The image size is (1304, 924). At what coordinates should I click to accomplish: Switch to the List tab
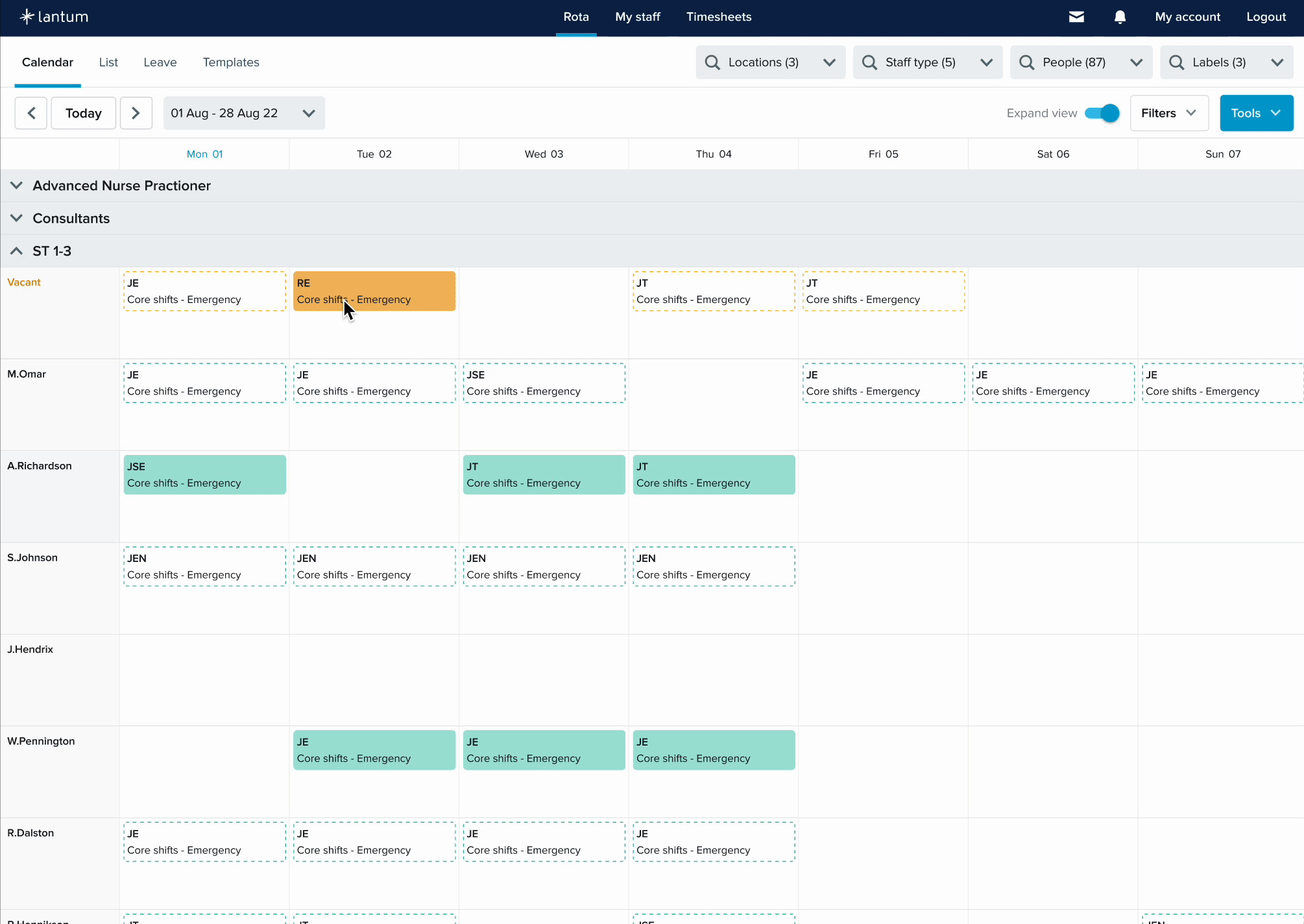108,62
